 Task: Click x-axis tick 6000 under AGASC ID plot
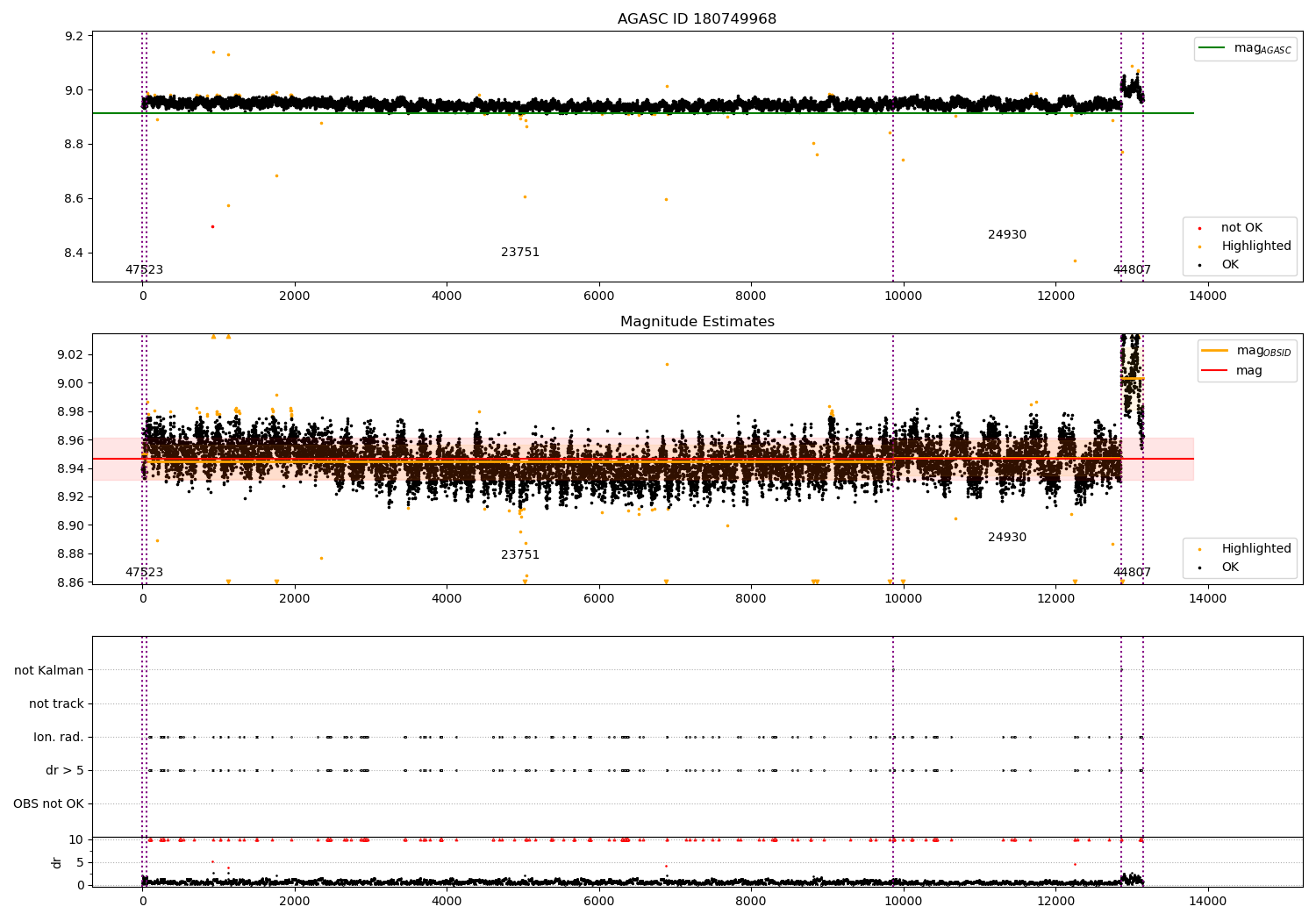pyautogui.click(x=599, y=296)
